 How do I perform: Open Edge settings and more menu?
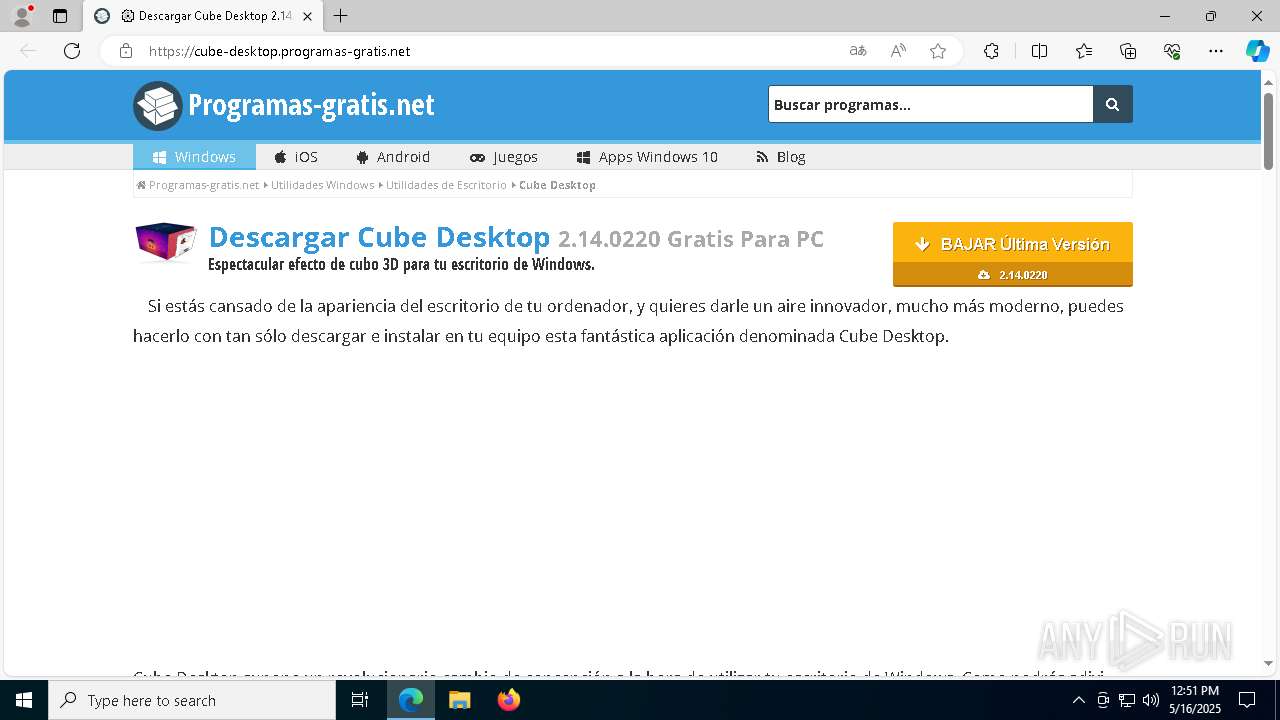[1216, 51]
